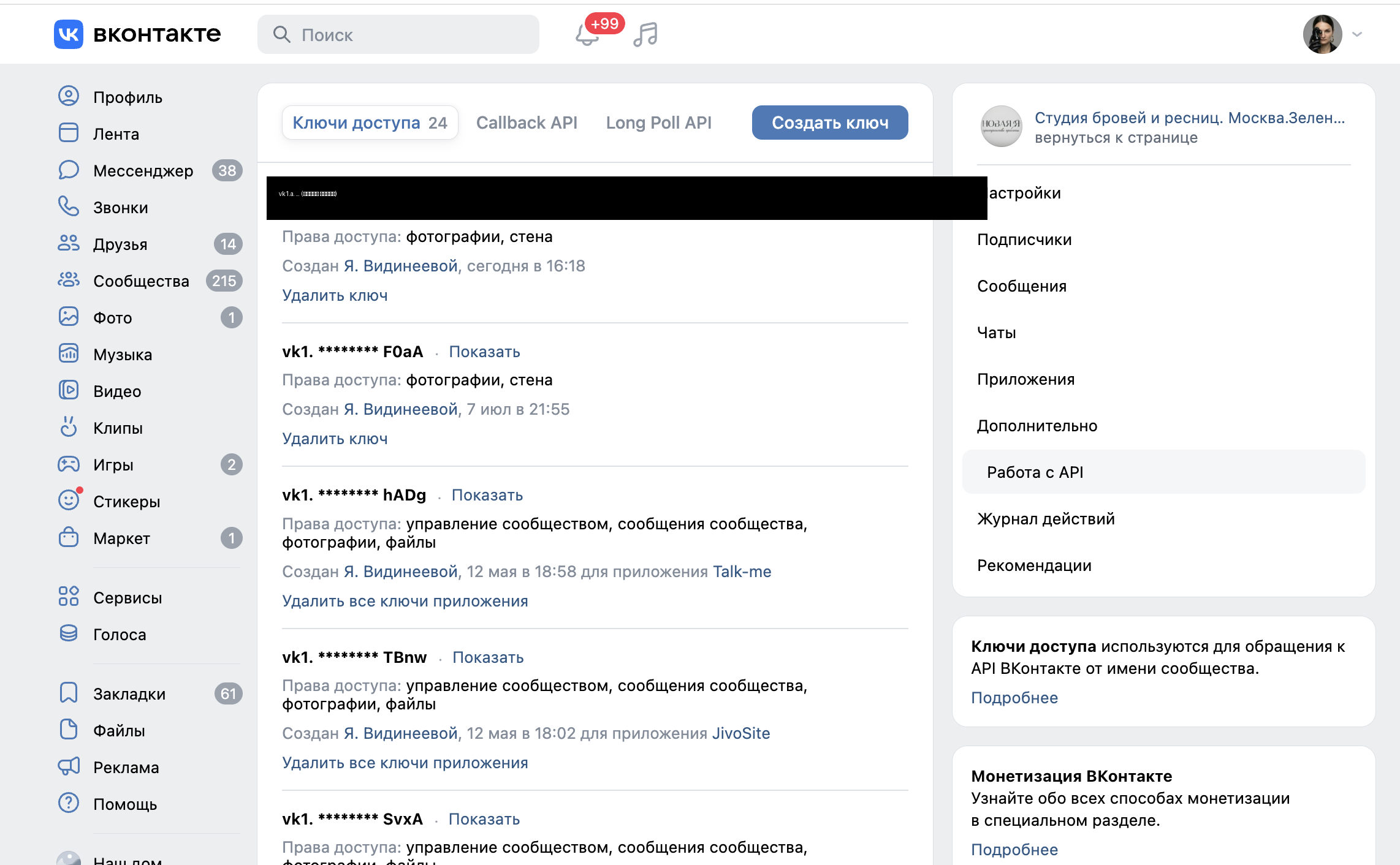The image size is (1400, 865).
Task: Click the Игры gamepad icon
Action: [x=69, y=464]
